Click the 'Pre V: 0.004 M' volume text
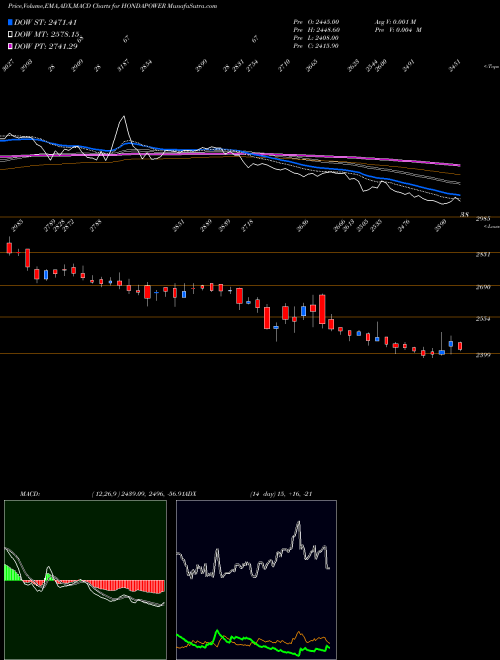Image resolution: width=500 pixels, height=660 pixels. [x=398, y=30]
